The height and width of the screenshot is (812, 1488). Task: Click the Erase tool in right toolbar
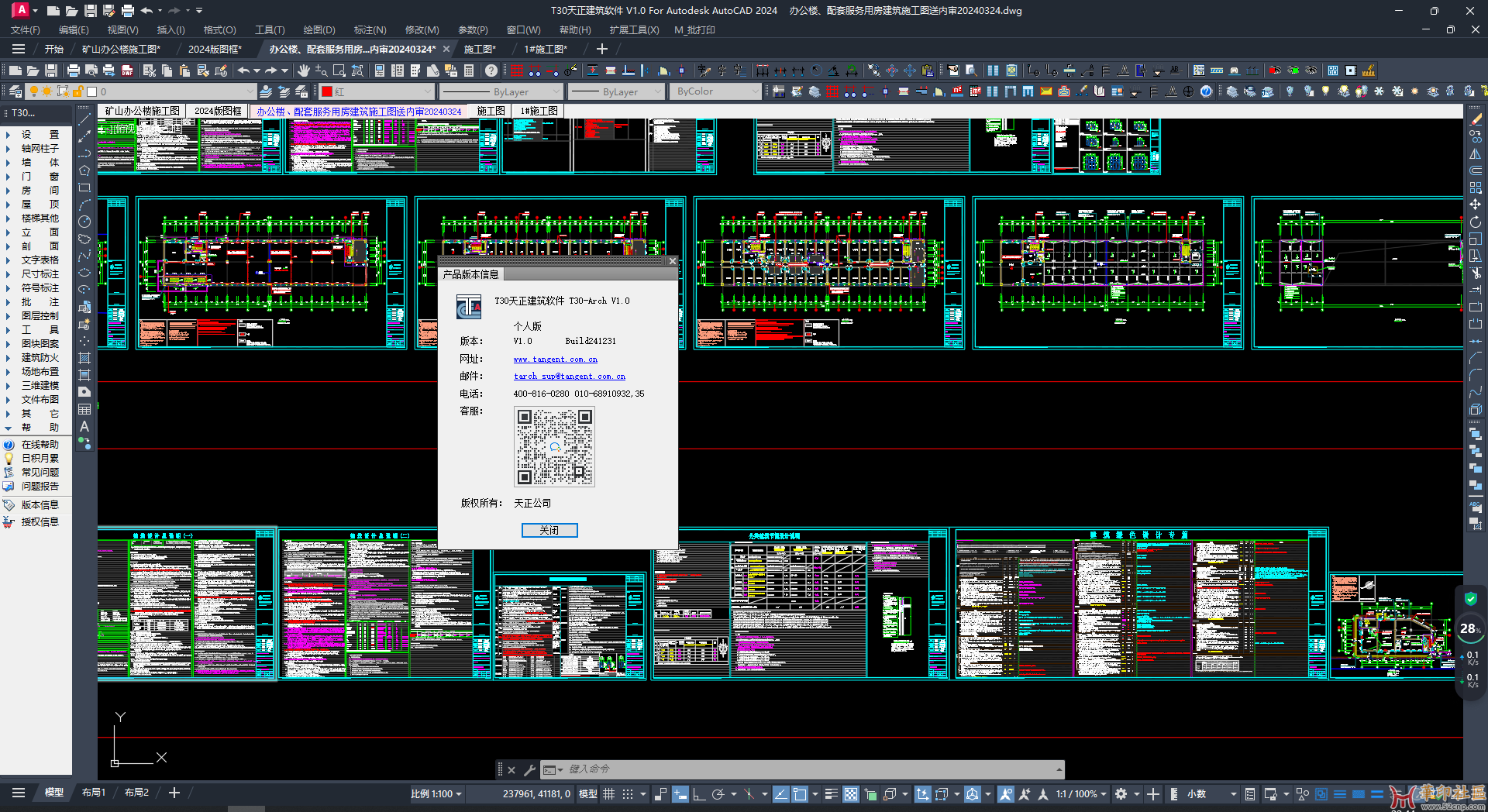click(1475, 119)
